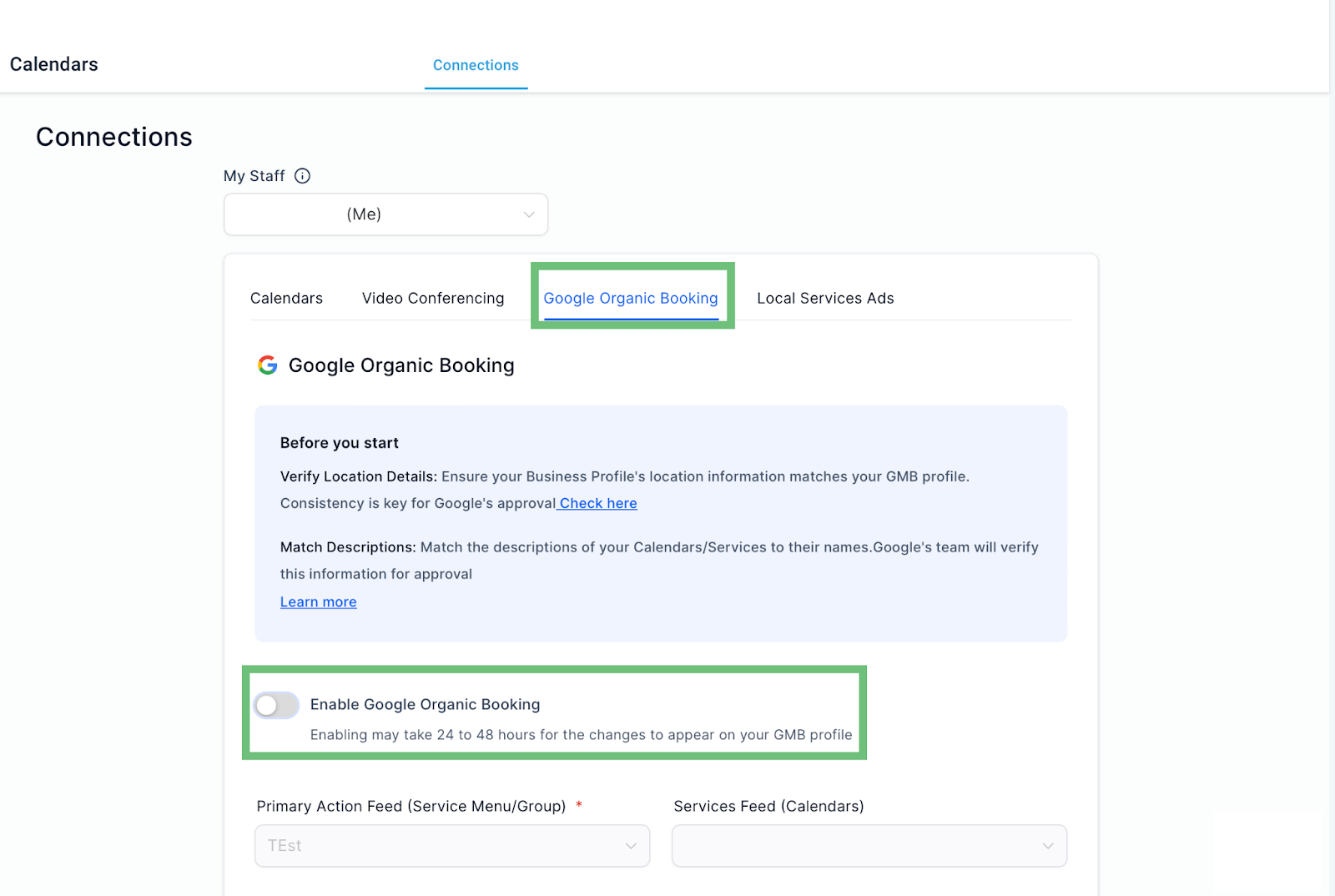Click the 24 to 48 hours note
This screenshot has height=896, width=1335.
pyautogui.click(x=582, y=735)
